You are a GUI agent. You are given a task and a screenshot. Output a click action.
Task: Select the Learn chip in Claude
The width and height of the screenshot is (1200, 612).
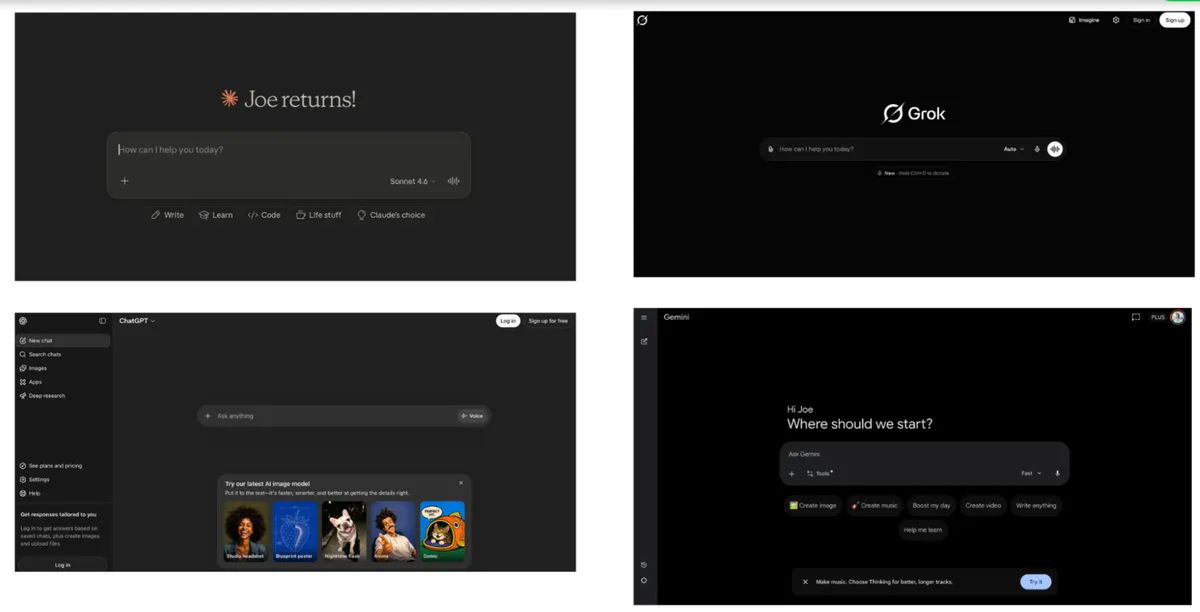tap(216, 215)
